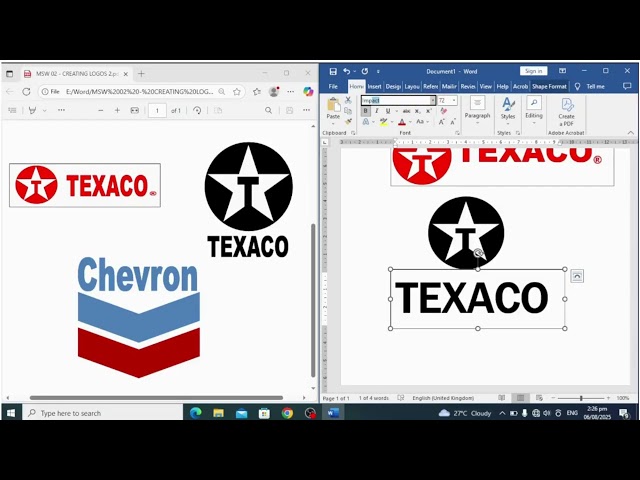Zoom in on the PDF with plus icon
The height and width of the screenshot is (480, 640).
[x=118, y=110]
